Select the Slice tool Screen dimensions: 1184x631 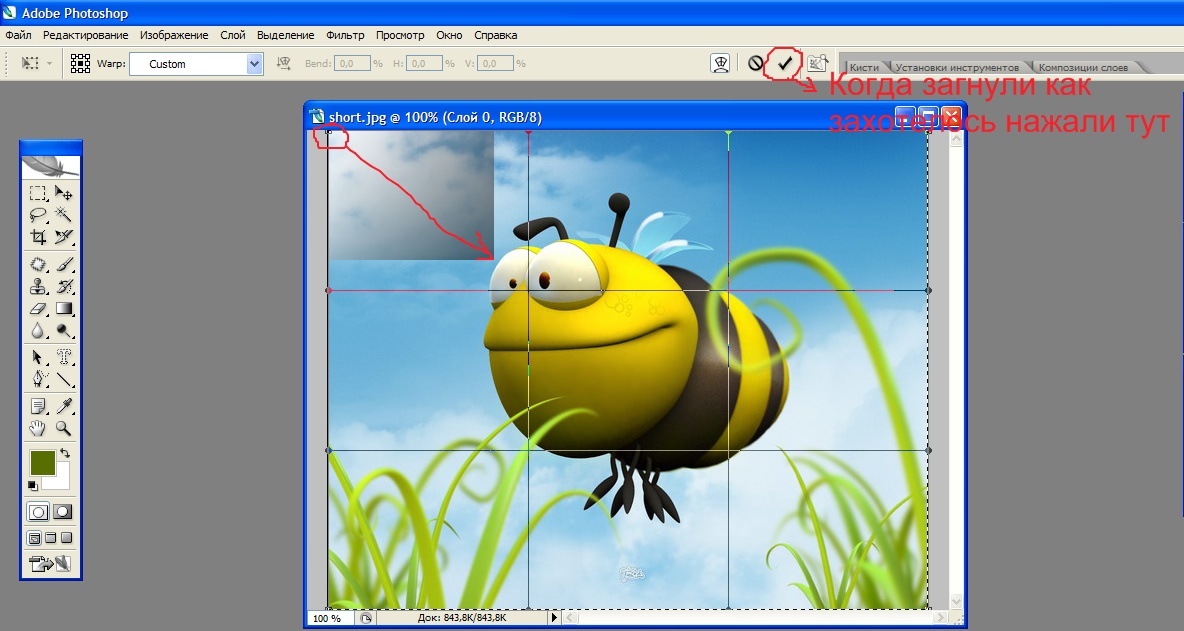(63, 237)
